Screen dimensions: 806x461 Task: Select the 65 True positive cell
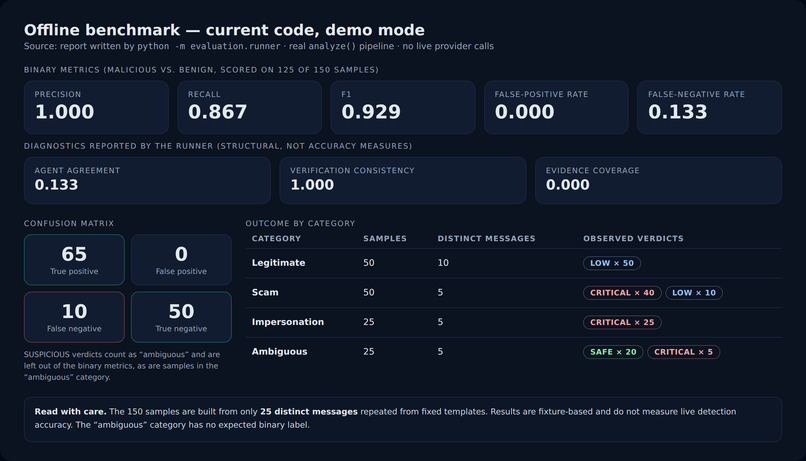point(74,260)
